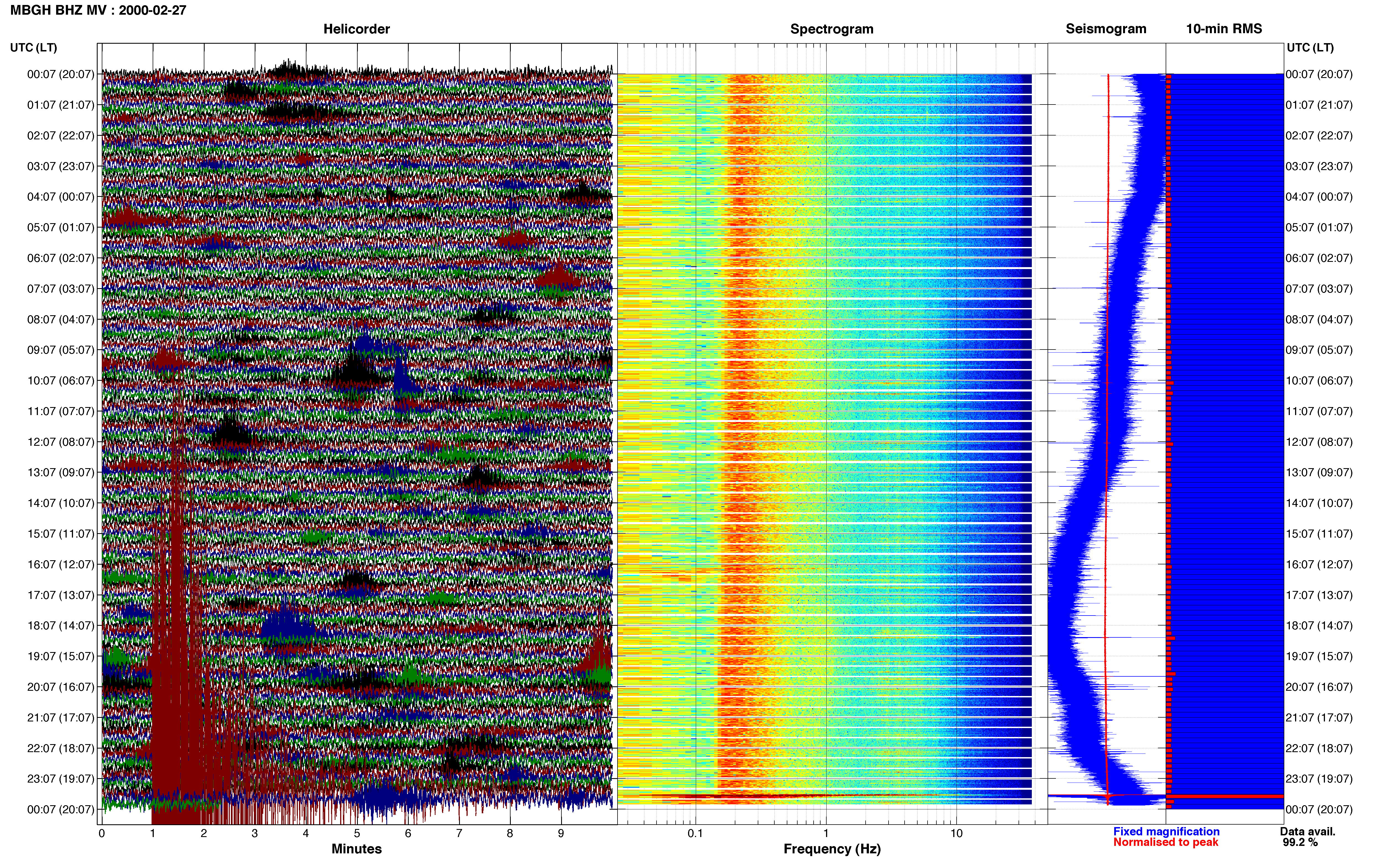Click the dark red spectrogram stripe near 23:37
The height and width of the screenshot is (868, 1388).
[x=824, y=796]
